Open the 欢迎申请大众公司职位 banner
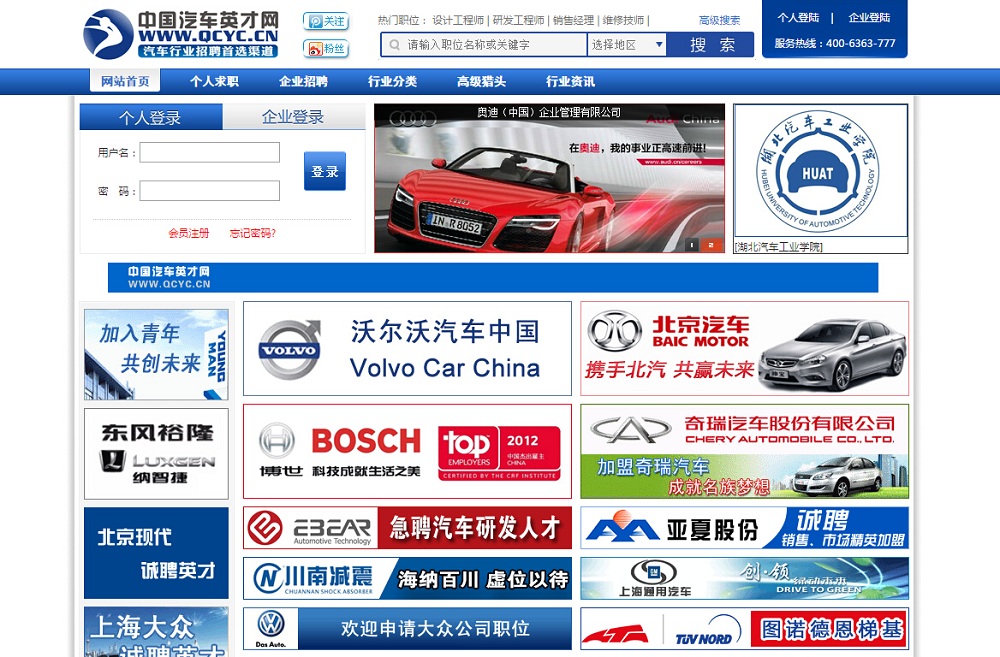Viewport: 1000px width, 657px height. (x=435, y=629)
